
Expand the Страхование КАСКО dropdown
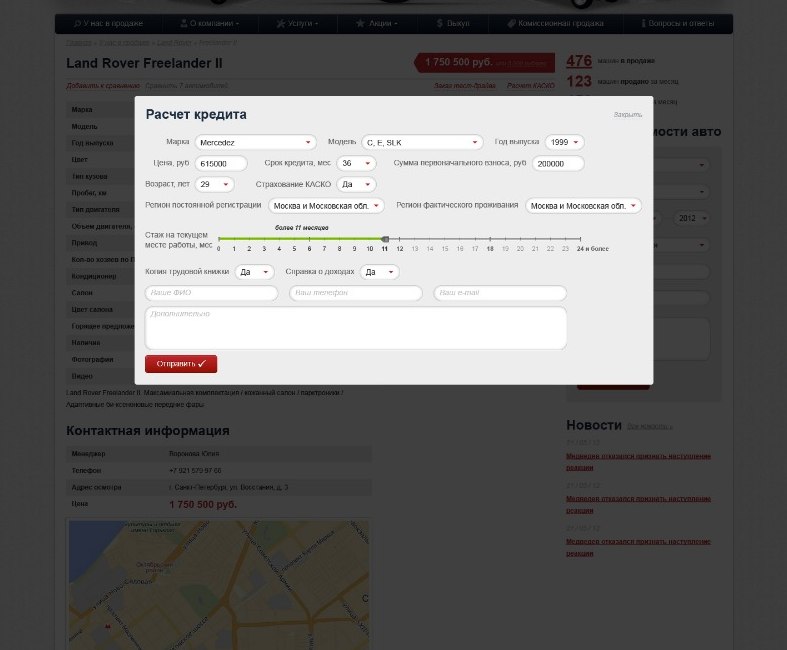356,185
